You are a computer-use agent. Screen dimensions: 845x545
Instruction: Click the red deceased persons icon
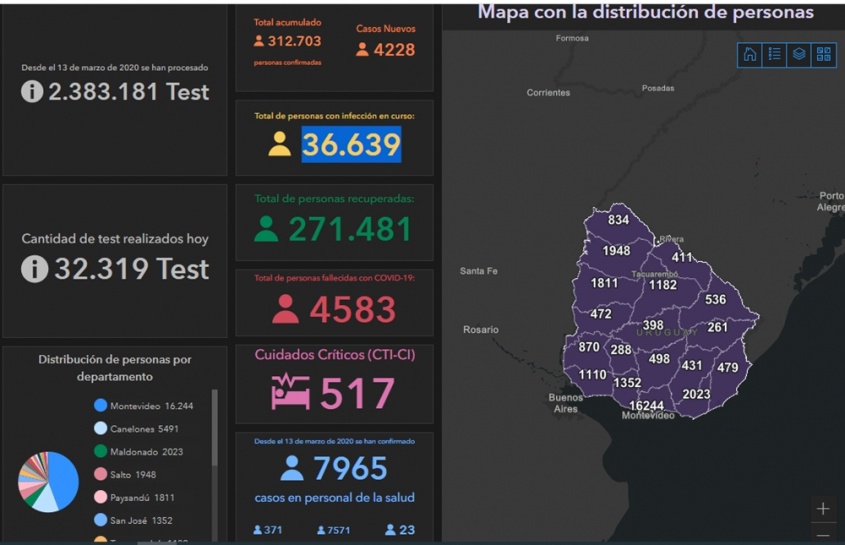click(x=285, y=309)
